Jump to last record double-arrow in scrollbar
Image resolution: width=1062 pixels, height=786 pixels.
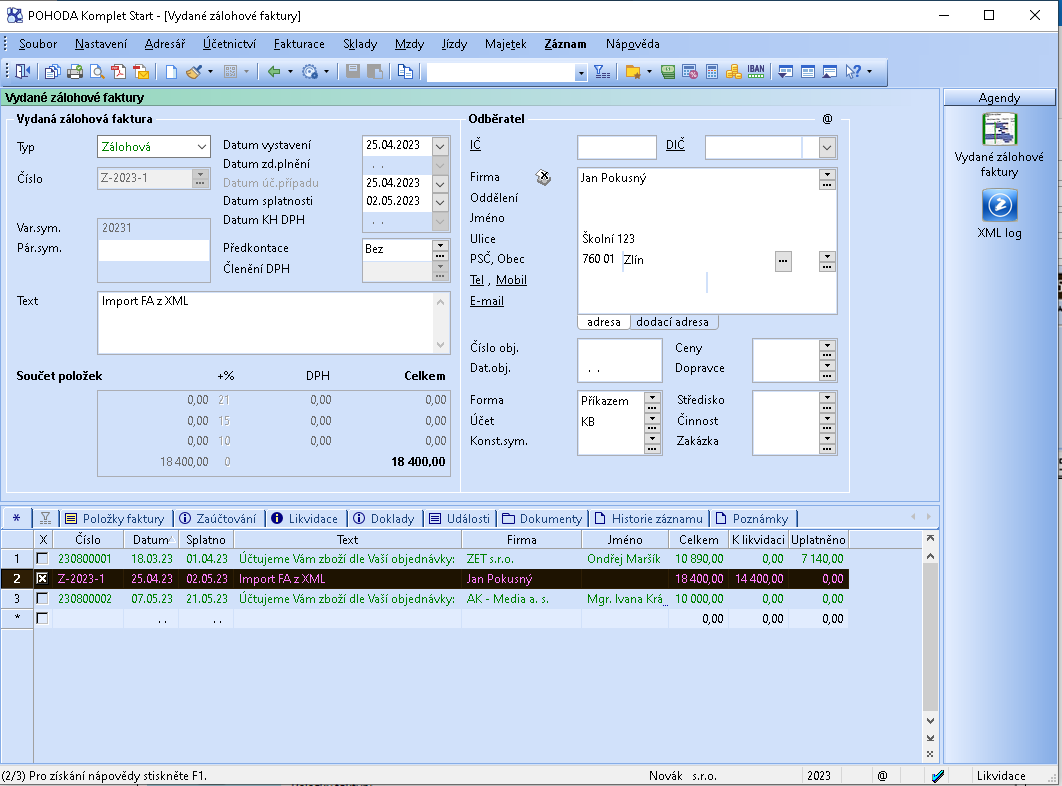(x=931, y=738)
